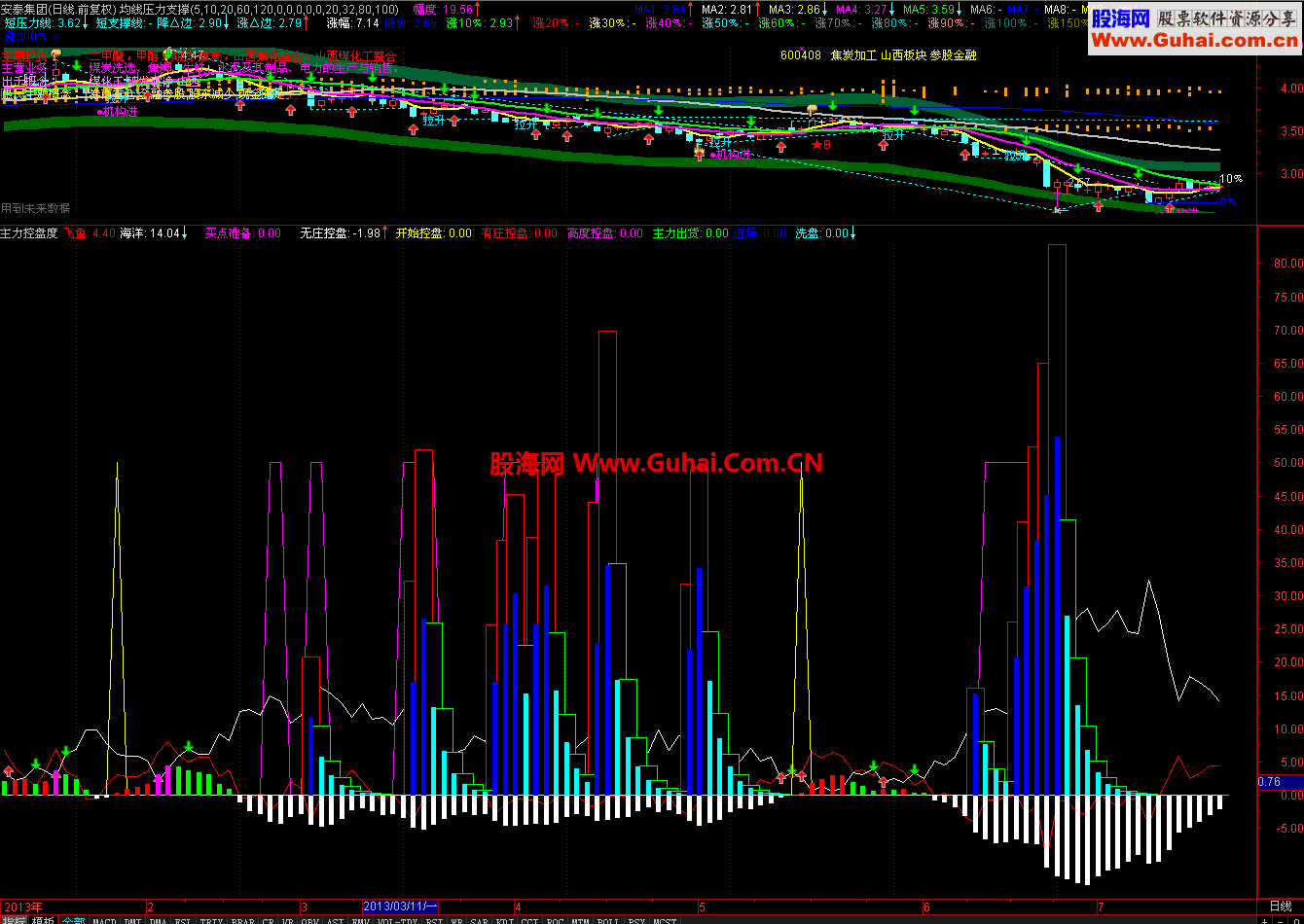Select the TRIX indicator tab
The width and height of the screenshot is (1304, 924).
click(x=211, y=919)
